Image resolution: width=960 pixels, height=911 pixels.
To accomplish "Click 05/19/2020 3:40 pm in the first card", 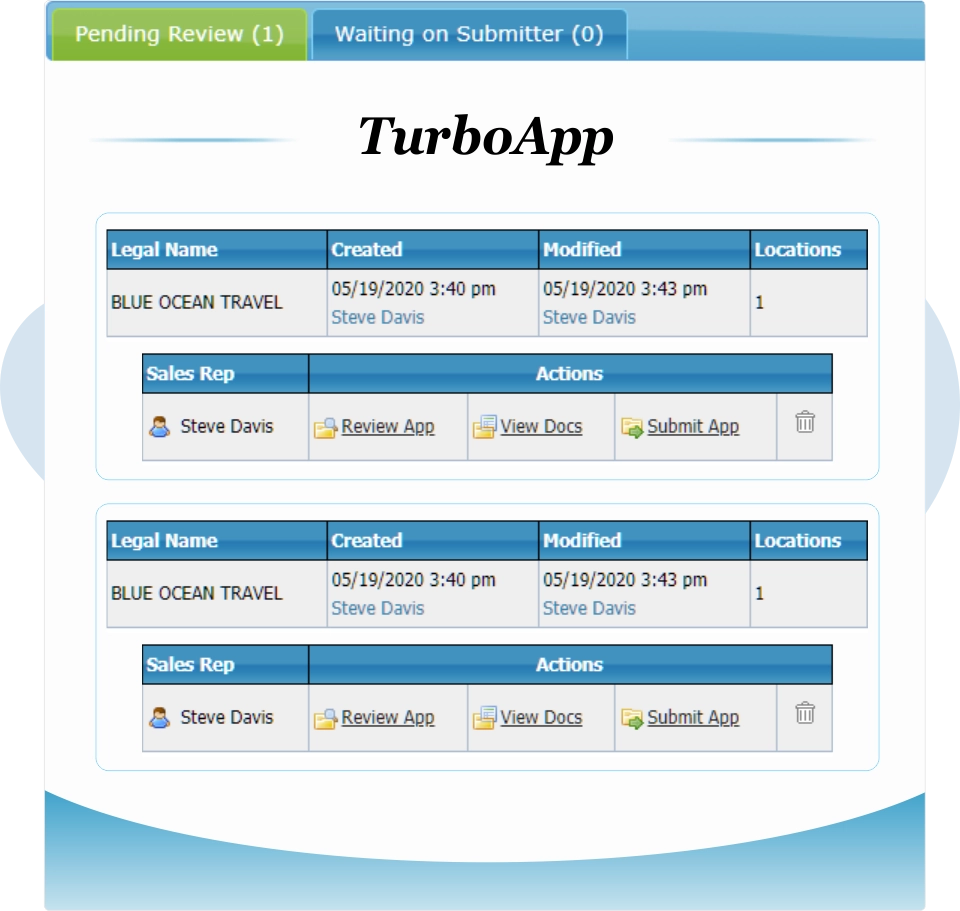I will pyautogui.click(x=413, y=288).
